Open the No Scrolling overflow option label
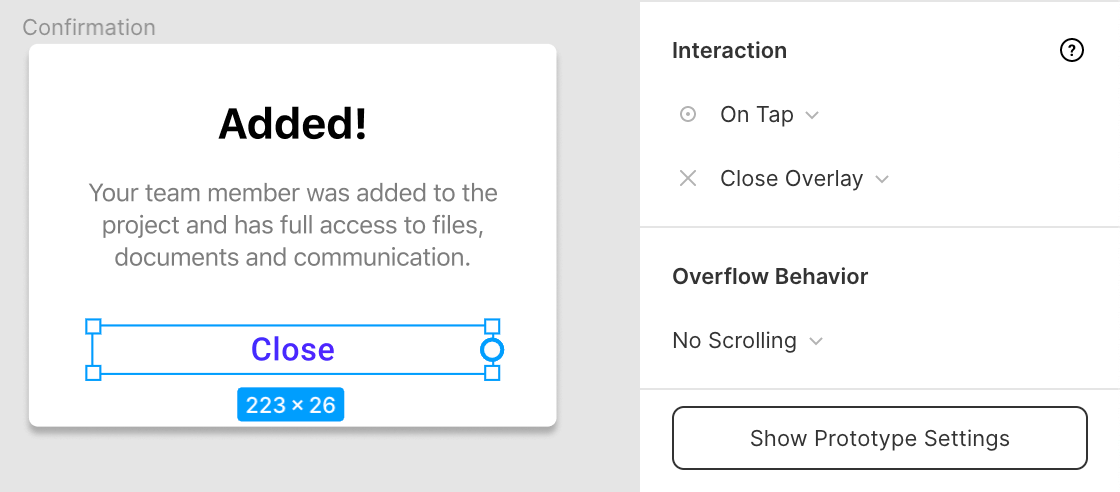1120x492 pixels. pos(734,341)
